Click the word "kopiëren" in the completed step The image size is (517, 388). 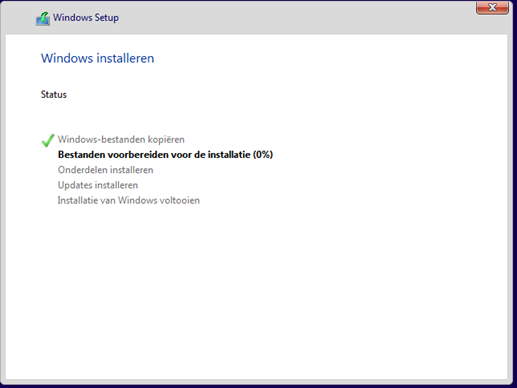point(166,139)
